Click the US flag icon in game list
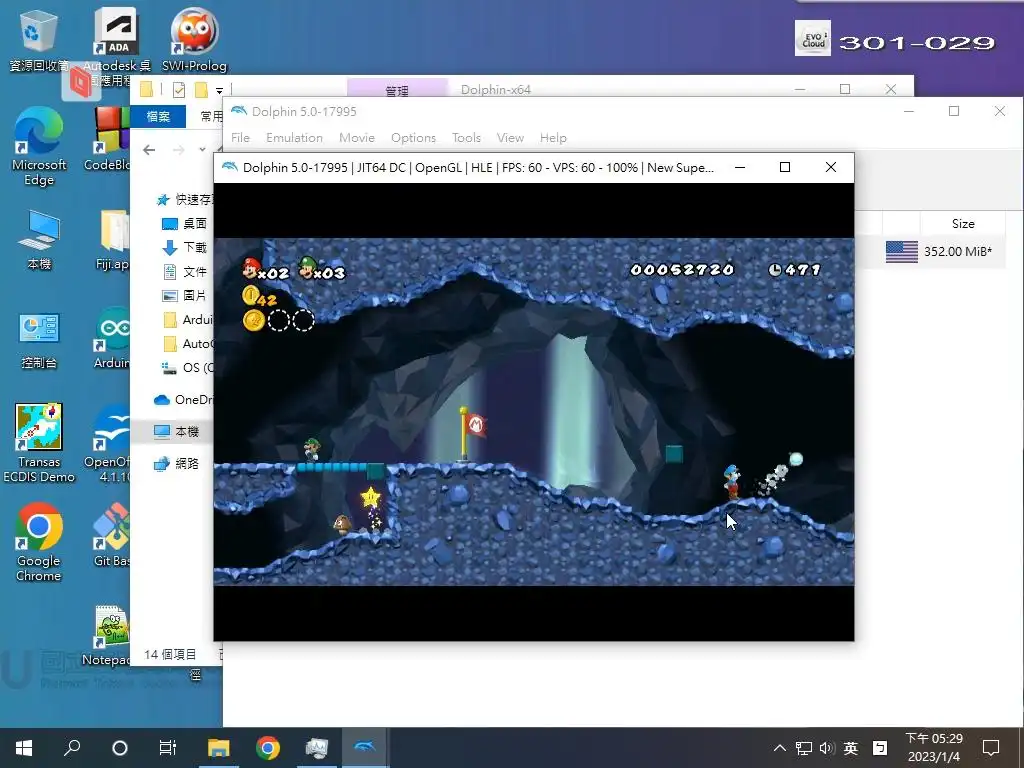1024x768 pixels. 902,251
